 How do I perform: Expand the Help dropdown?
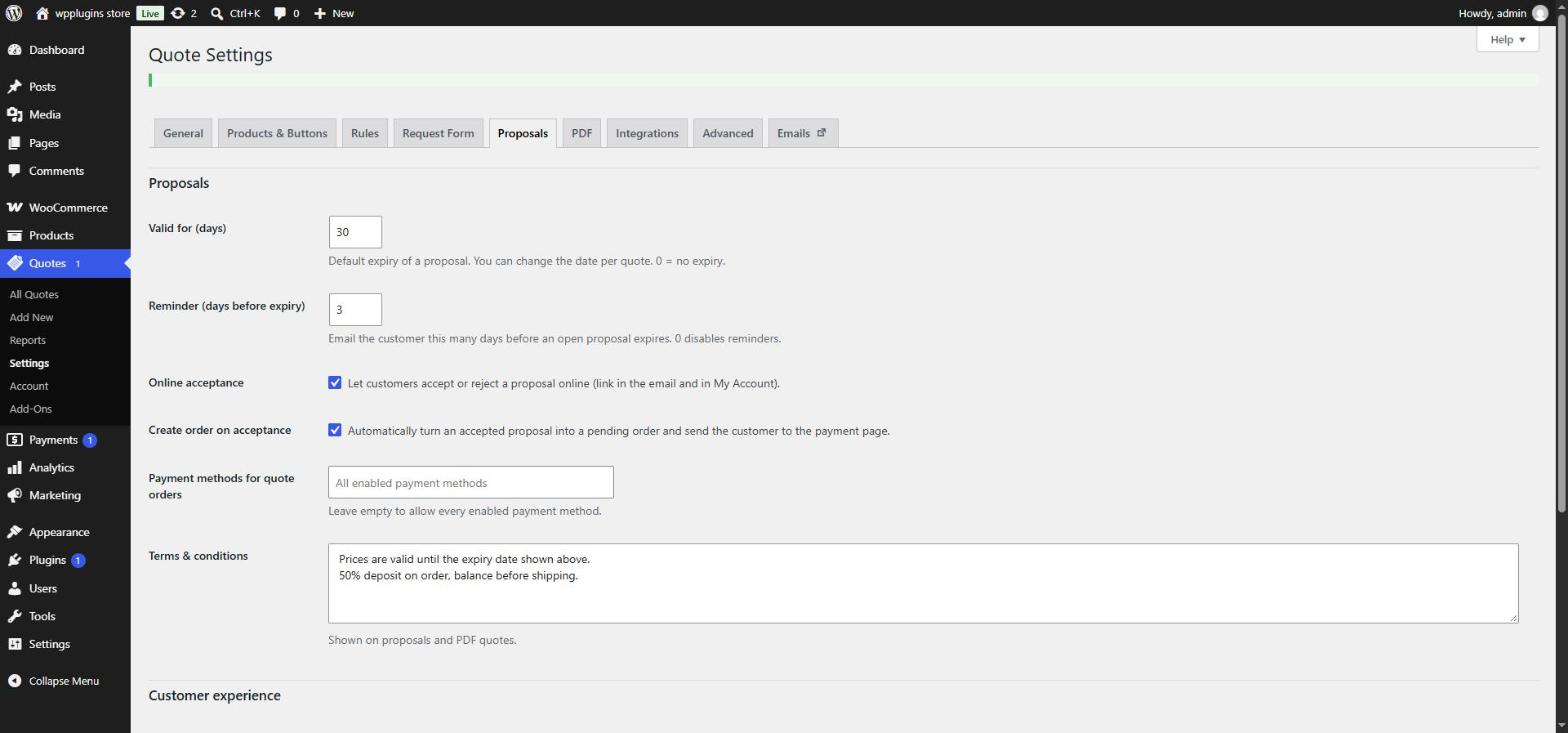pos(1507,39)
